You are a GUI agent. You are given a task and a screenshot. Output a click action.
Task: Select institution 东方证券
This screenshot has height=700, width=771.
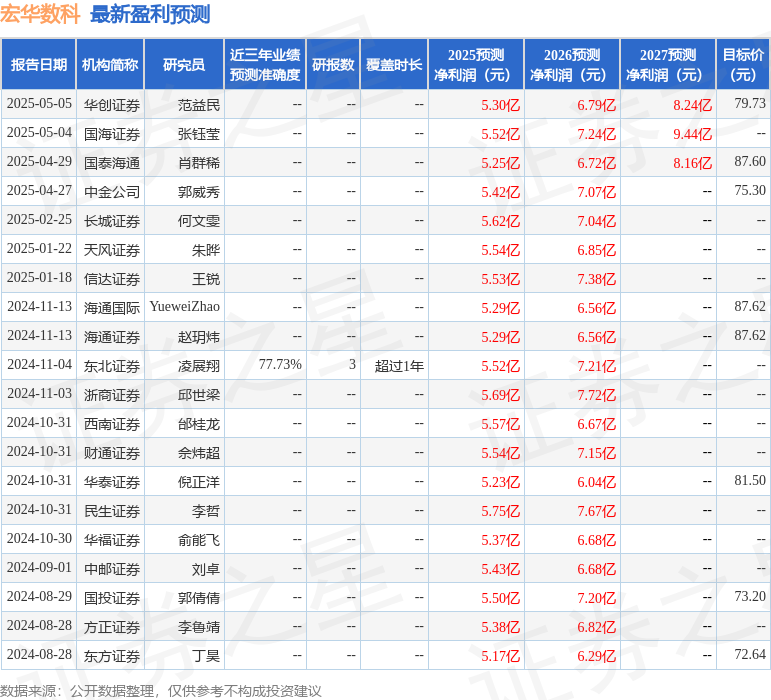click(112, 656)
